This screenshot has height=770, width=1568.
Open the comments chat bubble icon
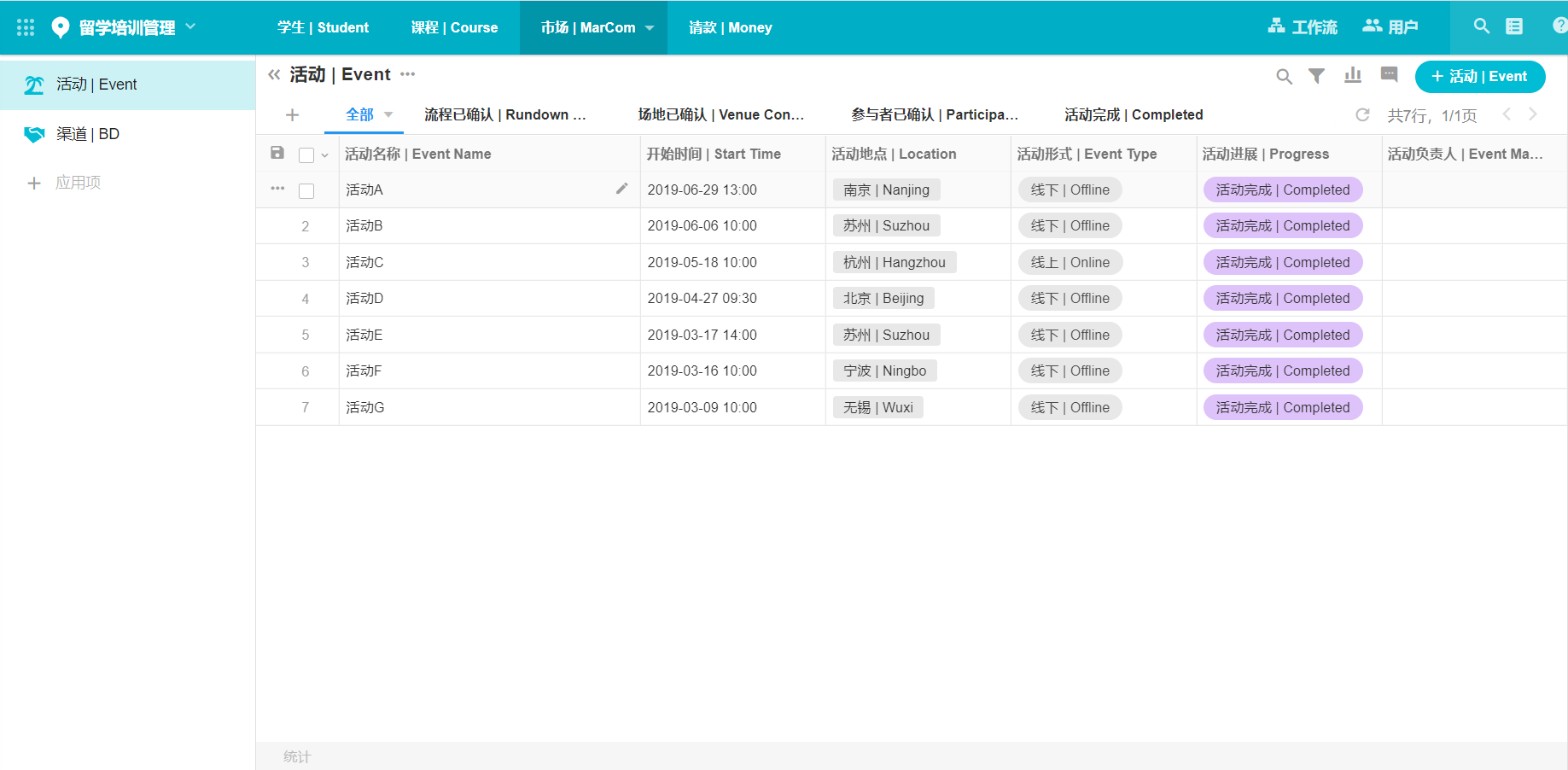click(1389, 75)
